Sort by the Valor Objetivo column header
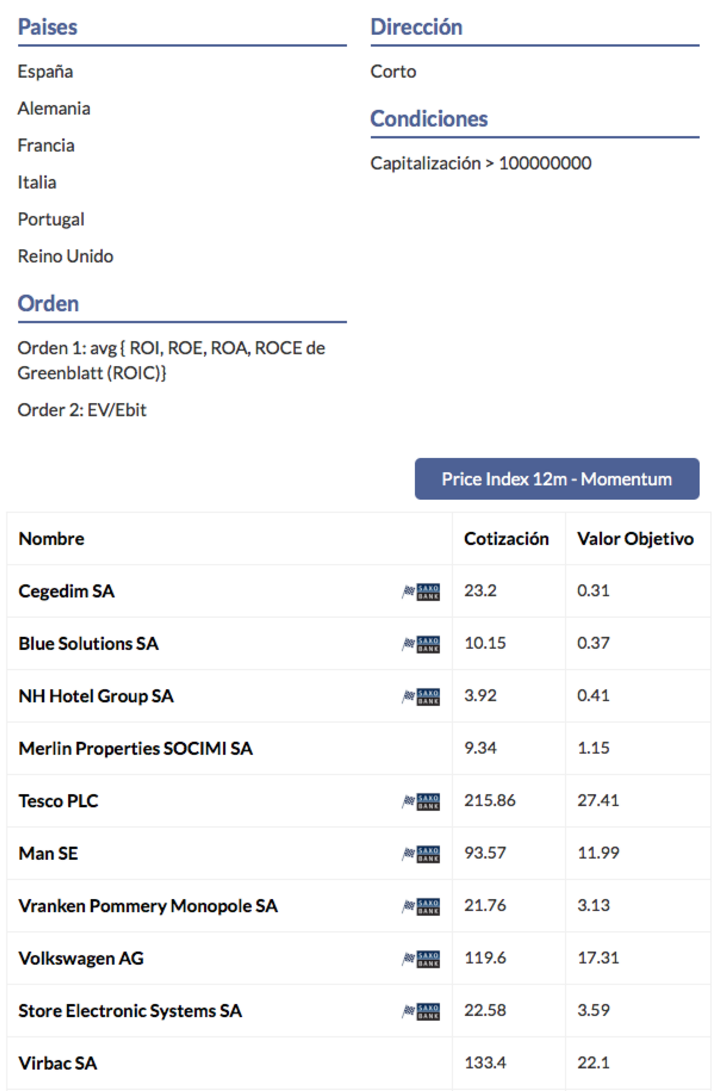The width and height of the screenshot is (717, 1091). tap(635, 539)
